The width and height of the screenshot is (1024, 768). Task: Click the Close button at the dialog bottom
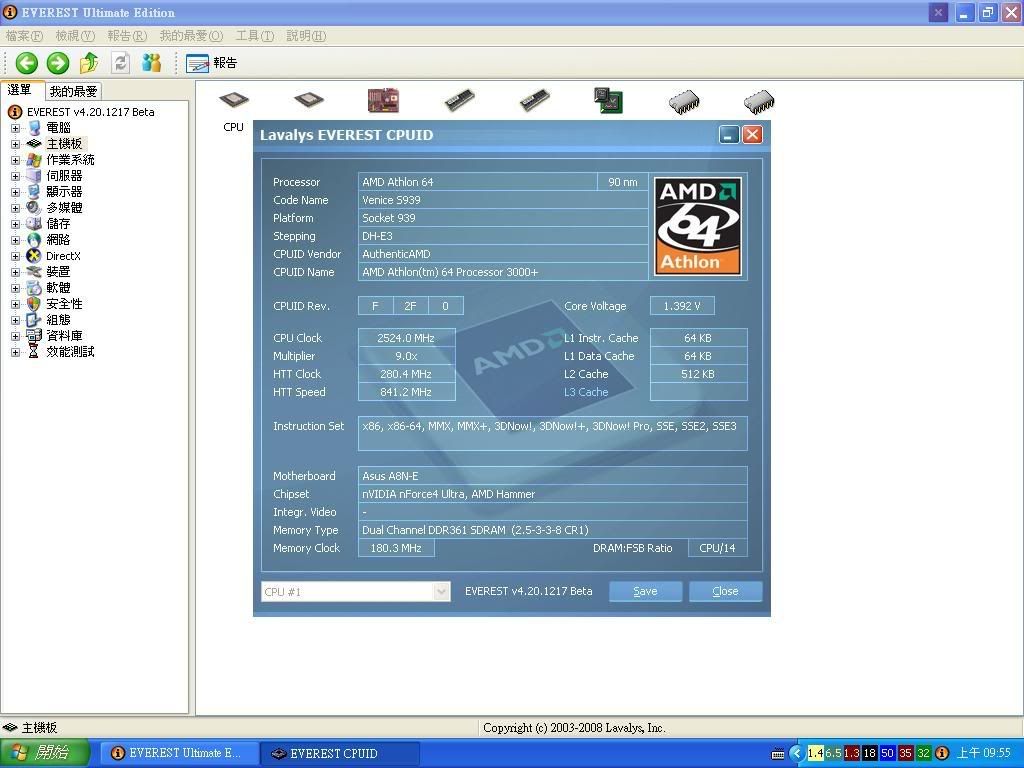725,592
